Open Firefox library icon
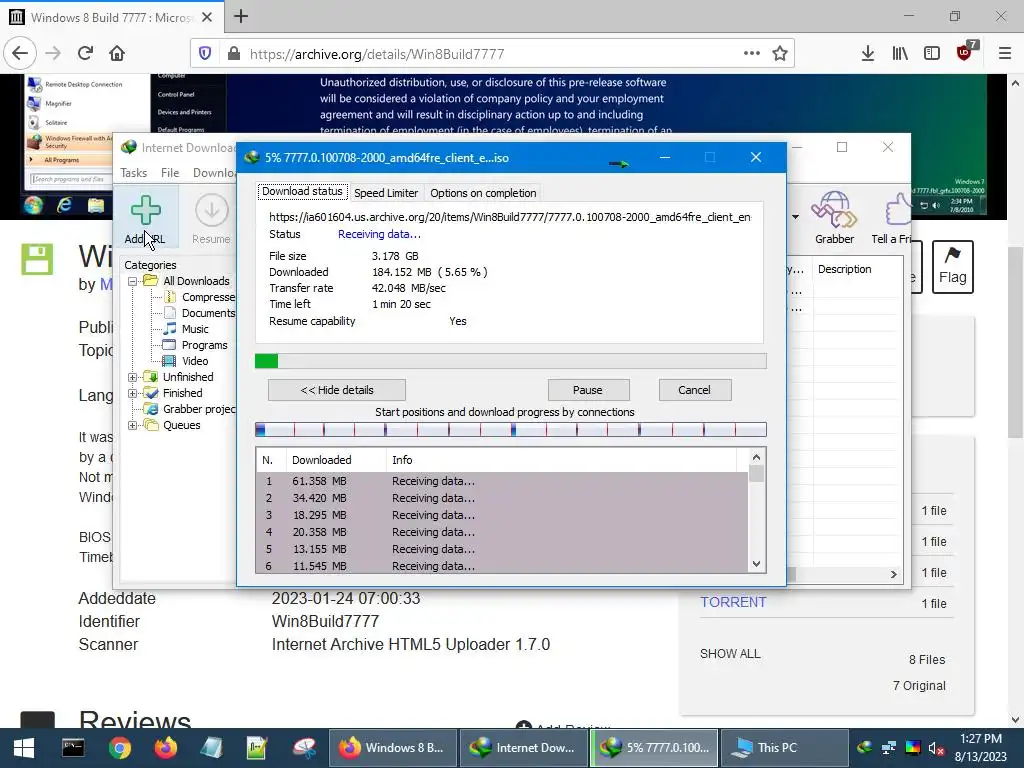Image resolution: width=1024 pixels, height=768 pixels. tap(900, 54)
